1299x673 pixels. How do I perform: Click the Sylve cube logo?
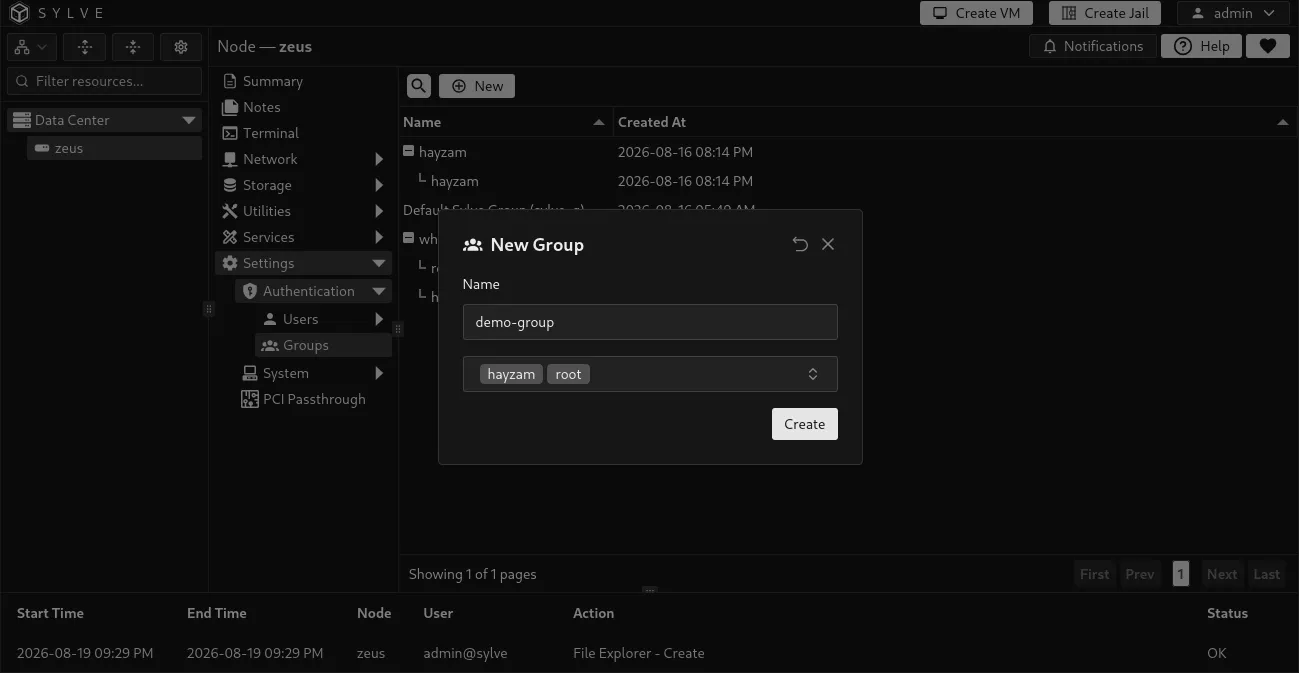point(20,13)
